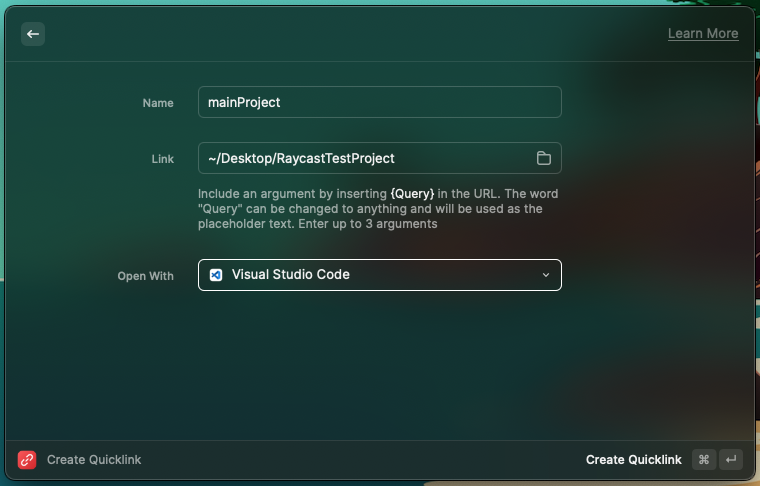
Task: Open the Learn More link
Action: click(703, 33)
